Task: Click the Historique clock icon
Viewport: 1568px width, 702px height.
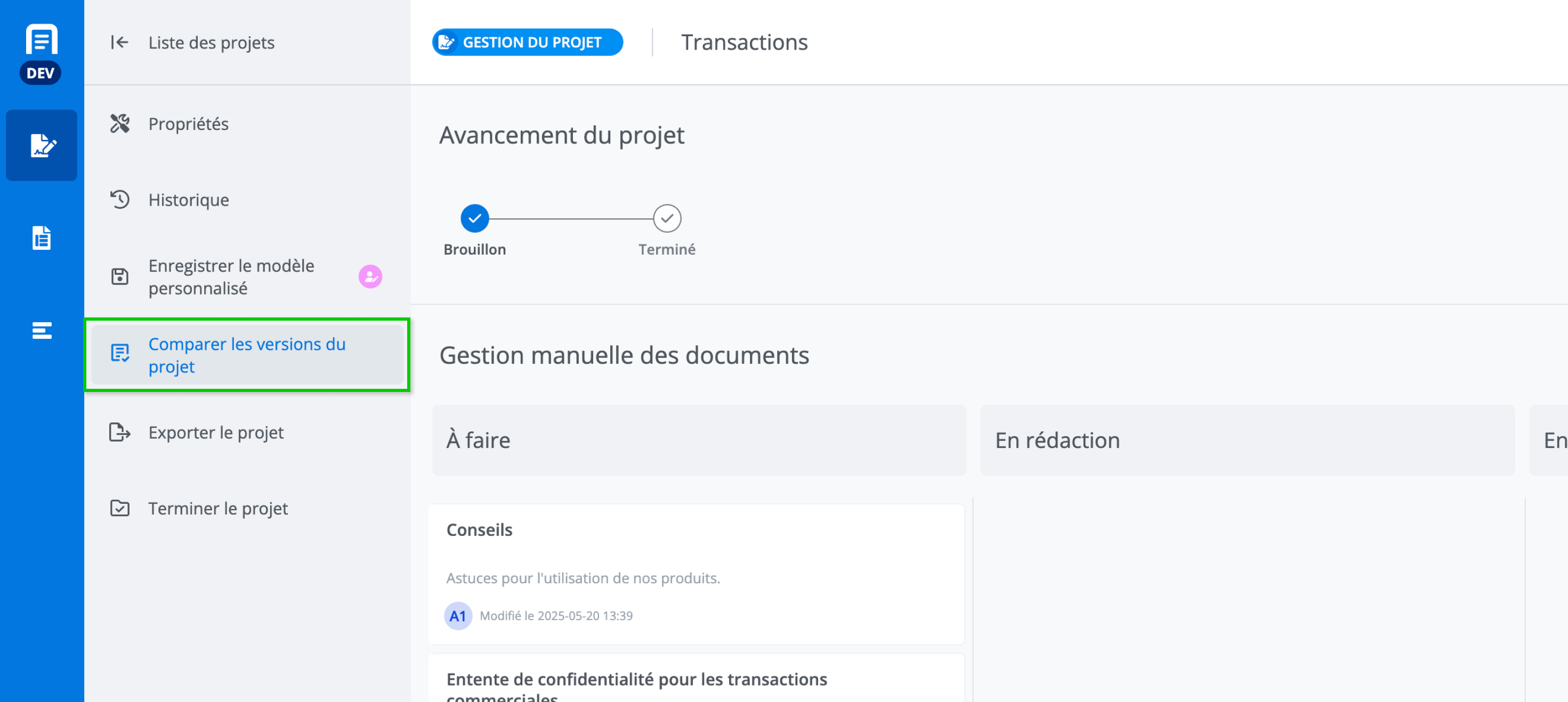Action: tap(119, 200)
